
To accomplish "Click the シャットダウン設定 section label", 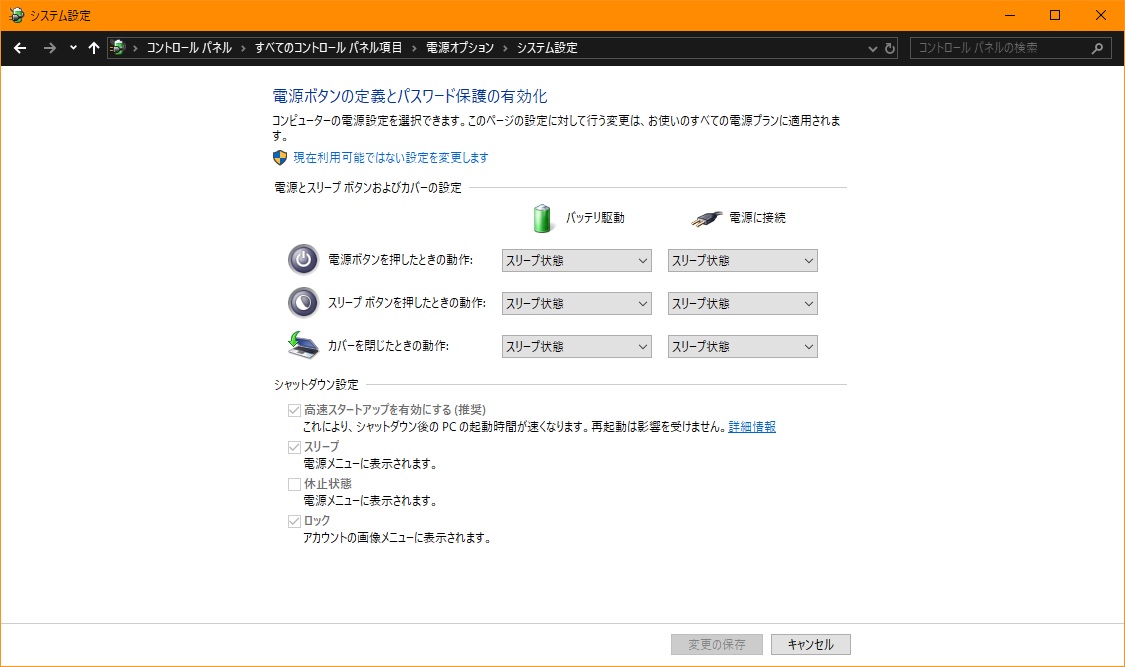I will 316,384.
